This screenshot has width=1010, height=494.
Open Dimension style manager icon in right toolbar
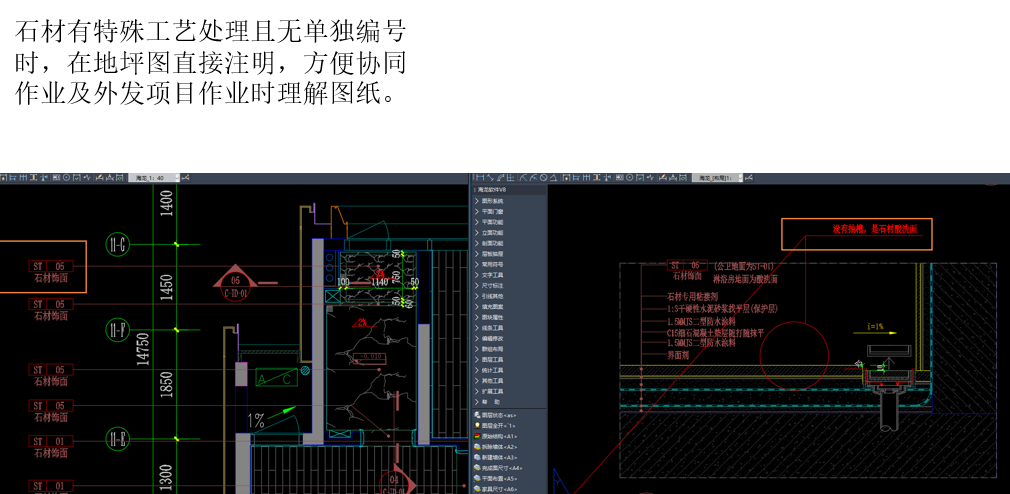(748, 178)
